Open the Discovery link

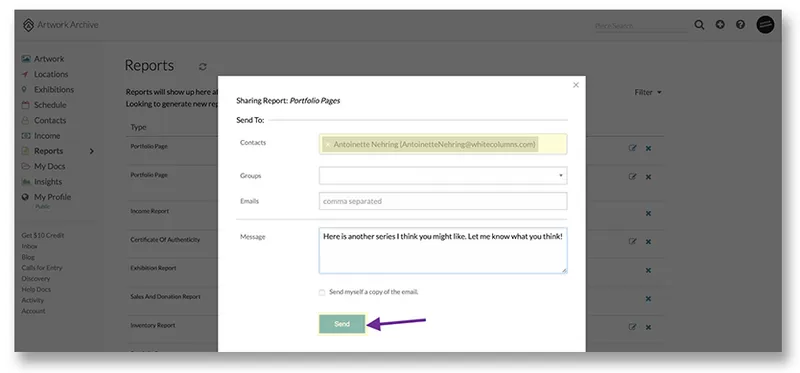coord(36,279)
